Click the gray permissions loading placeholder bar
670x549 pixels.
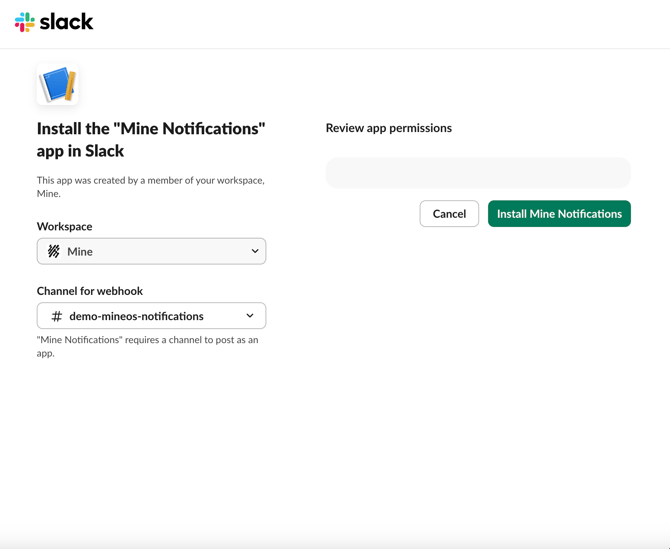pos(478,173)
